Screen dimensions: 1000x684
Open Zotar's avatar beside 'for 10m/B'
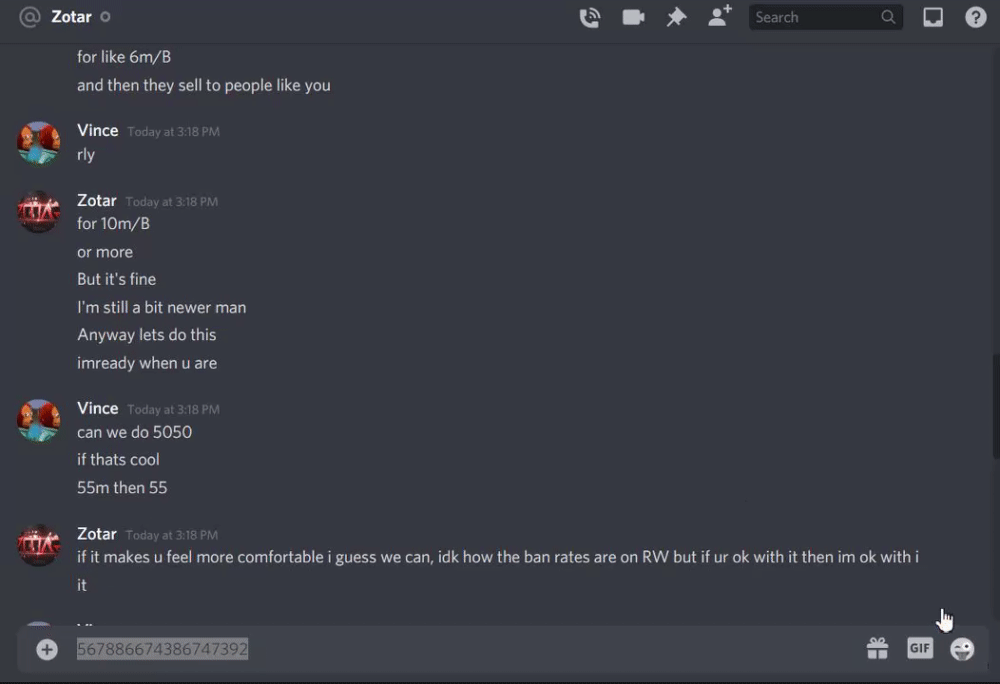(38, 212)
